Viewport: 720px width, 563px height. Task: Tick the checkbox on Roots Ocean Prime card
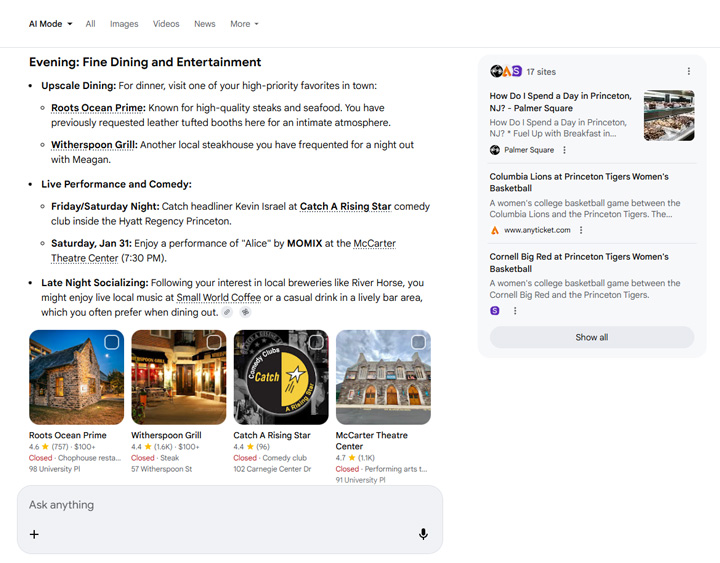pos(111,342)
